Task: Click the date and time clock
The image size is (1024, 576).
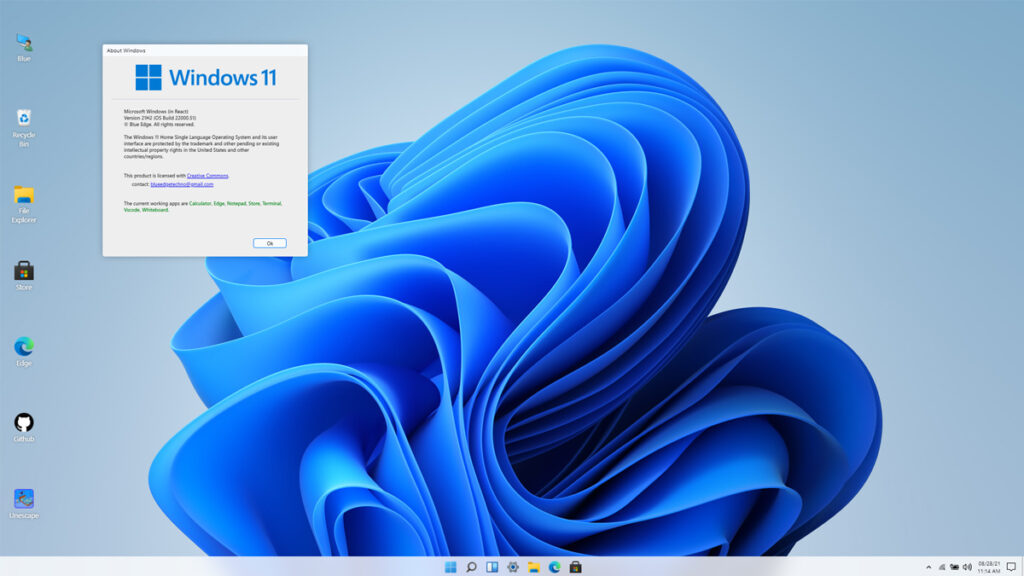Action: point(989,567)
